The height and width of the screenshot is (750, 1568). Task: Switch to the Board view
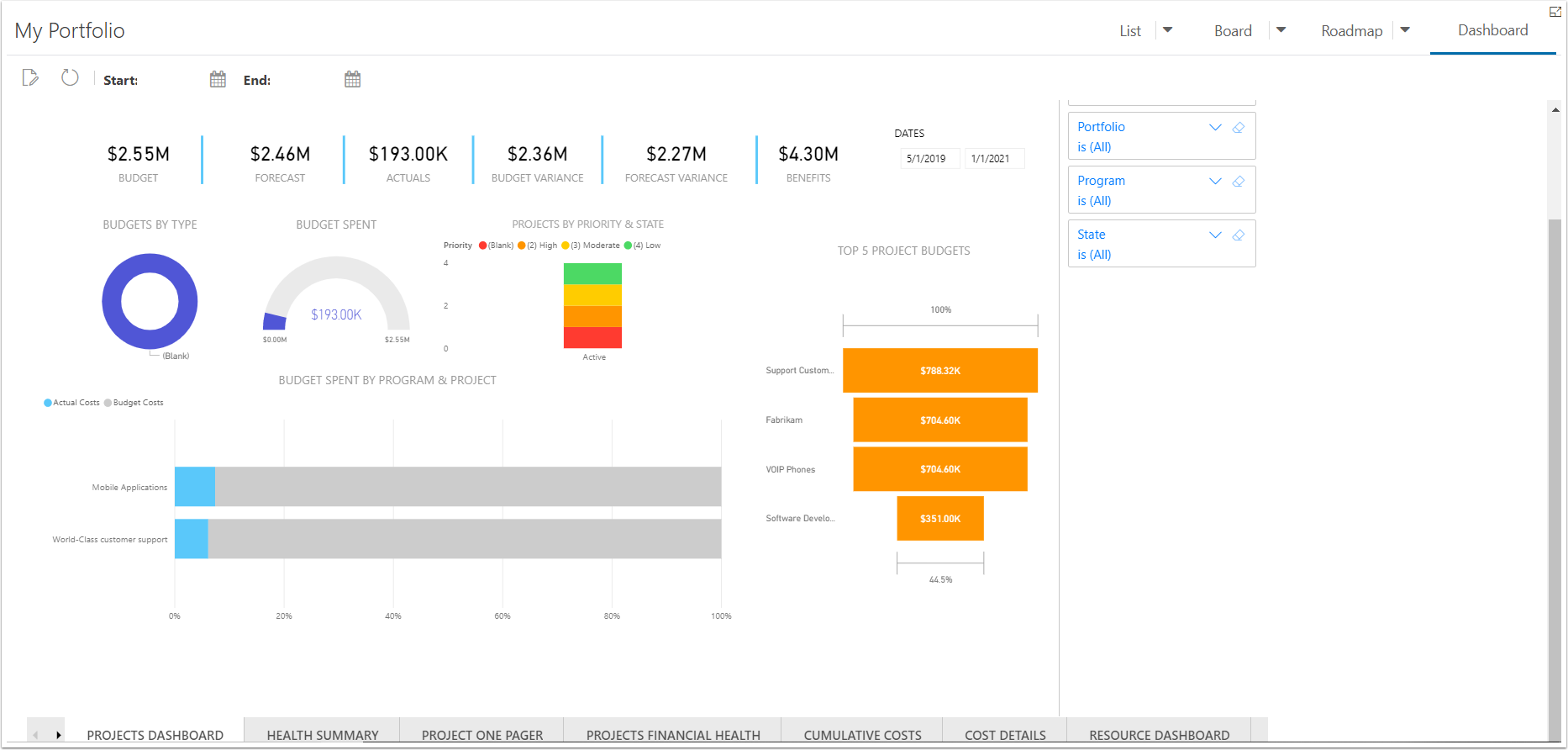[x=1233, y=31]
